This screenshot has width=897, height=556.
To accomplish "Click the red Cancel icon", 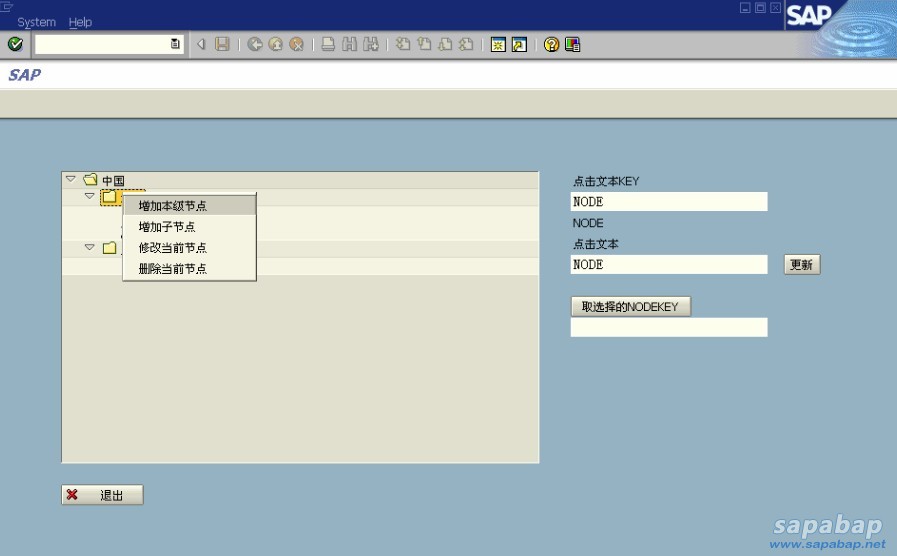I will [296, 44].
